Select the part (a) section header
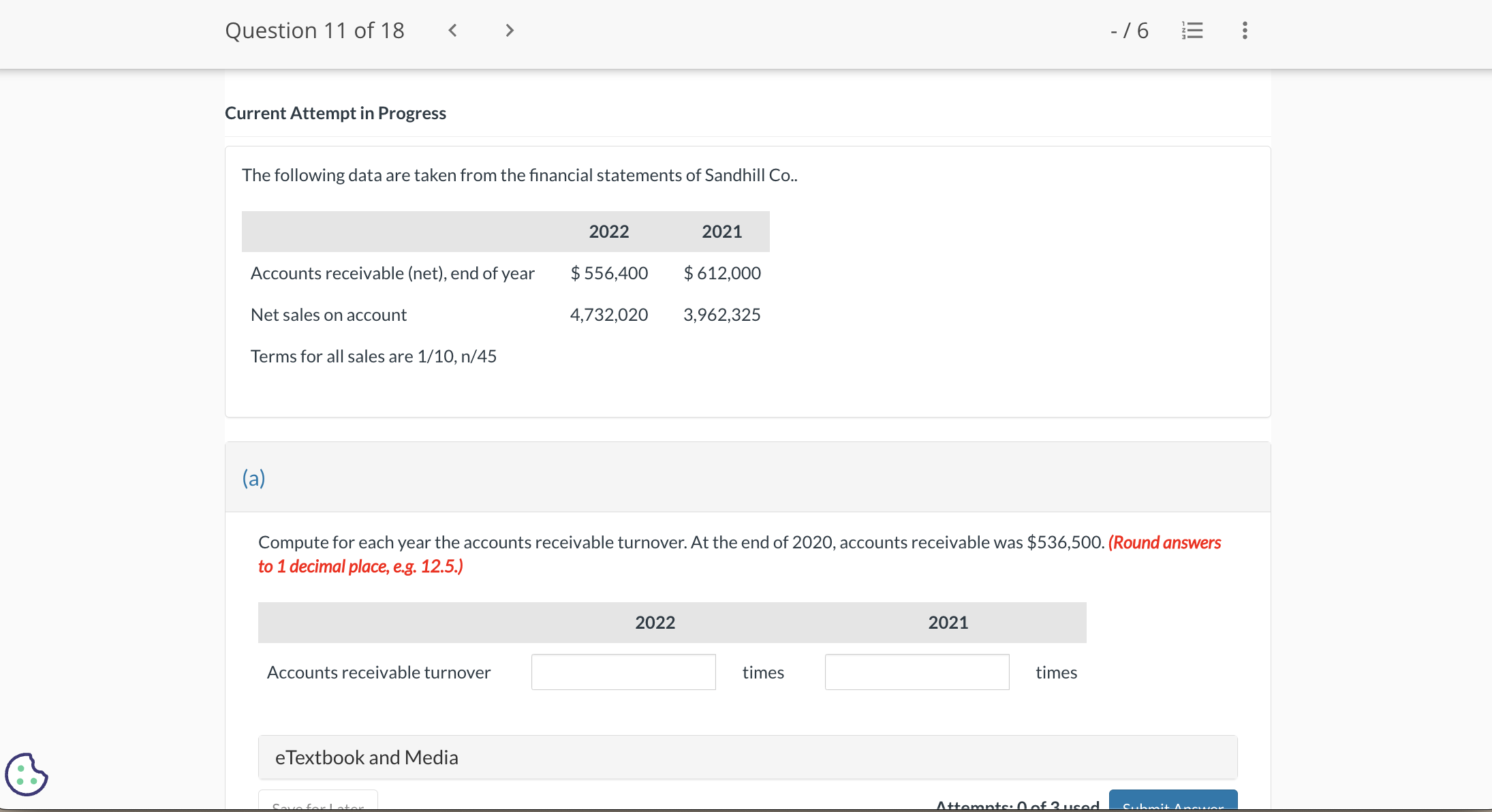The width and height of the screenshot is (1492, 812). 254,478
